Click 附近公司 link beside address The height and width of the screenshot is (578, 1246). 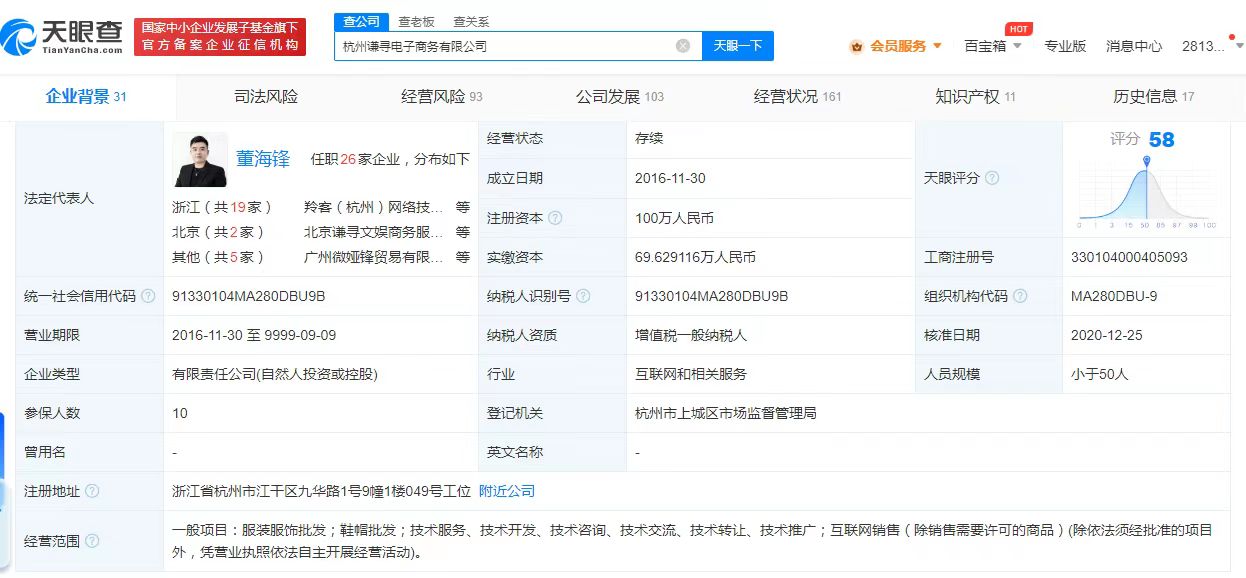[507, 491]
